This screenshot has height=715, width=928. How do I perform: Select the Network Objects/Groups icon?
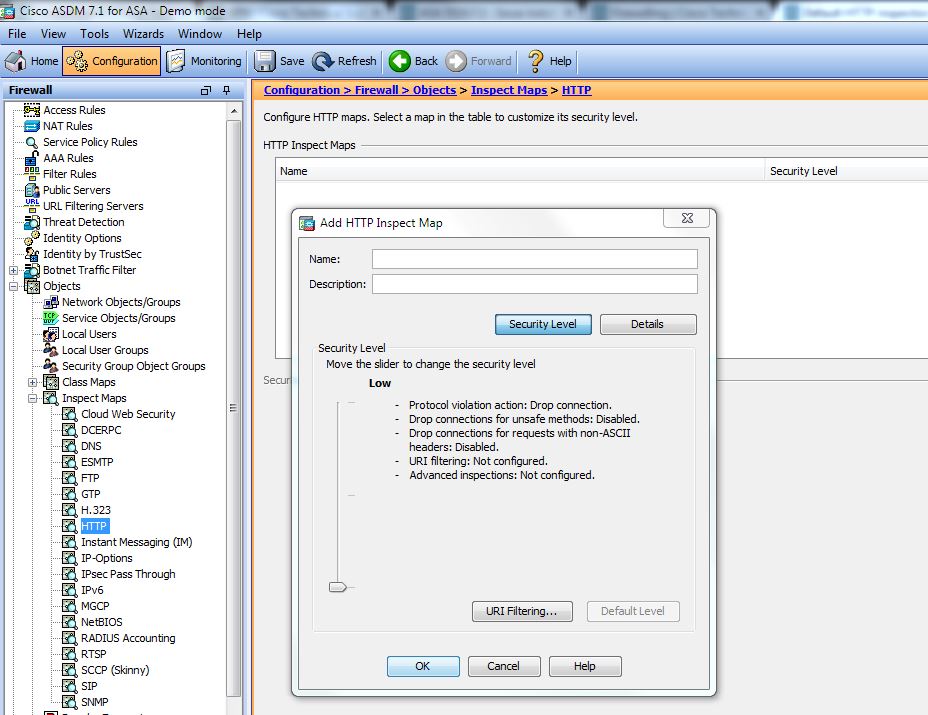tap(51, 302)
